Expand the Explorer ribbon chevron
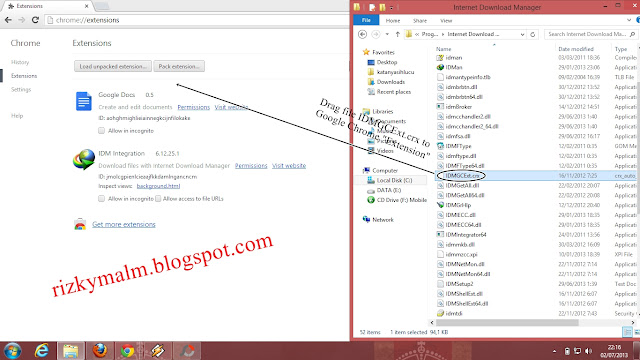 tap(629, 20)
